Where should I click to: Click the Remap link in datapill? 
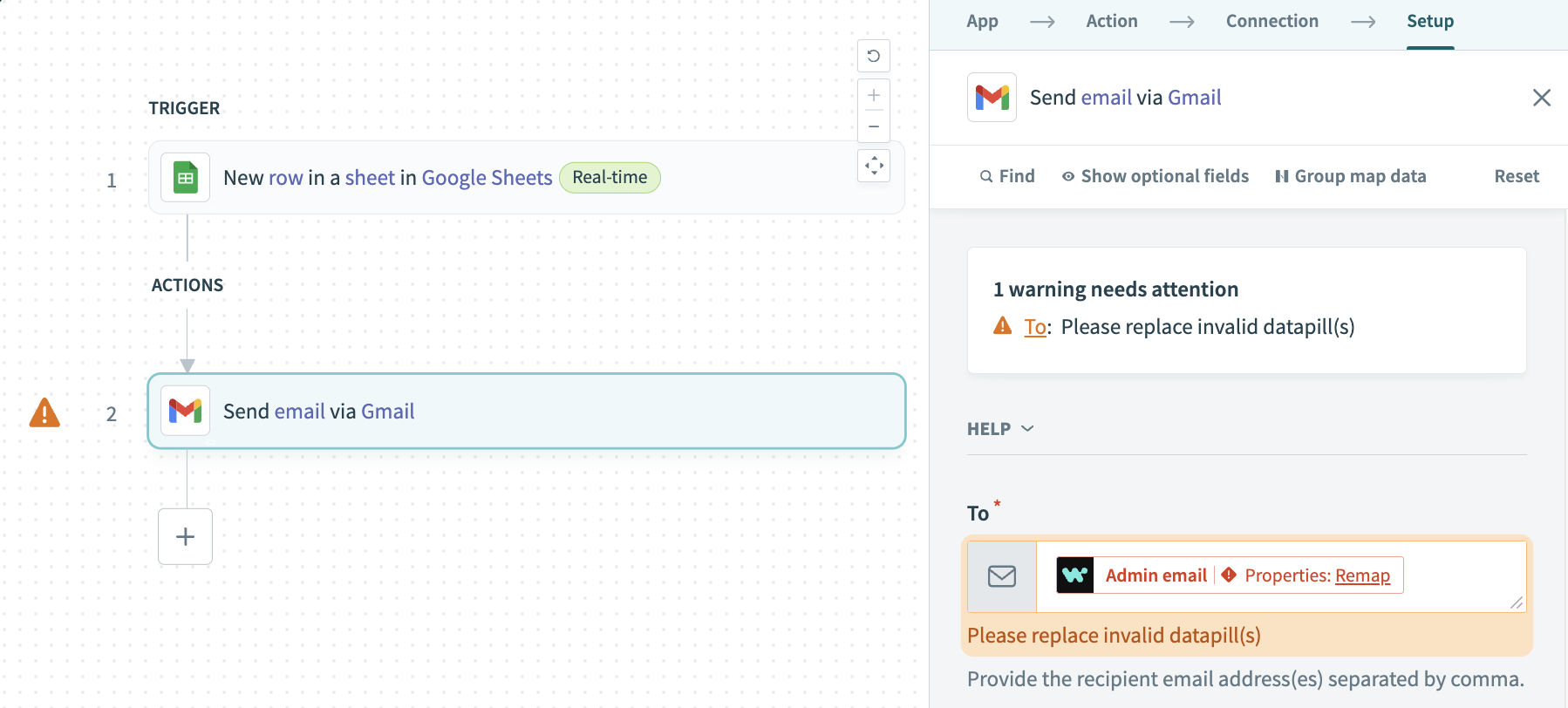tap(1362, 575)
